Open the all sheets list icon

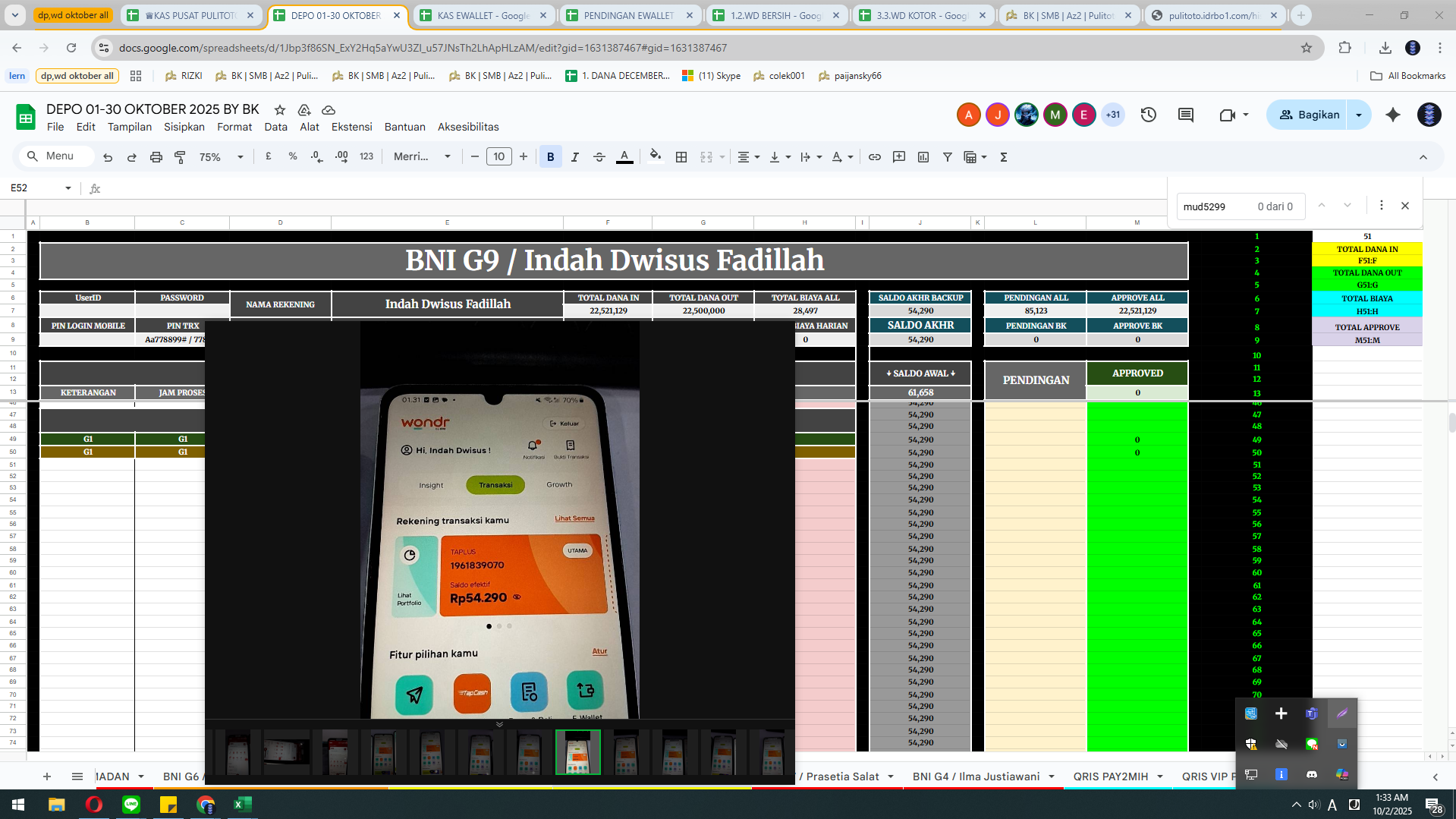point(77,776)
